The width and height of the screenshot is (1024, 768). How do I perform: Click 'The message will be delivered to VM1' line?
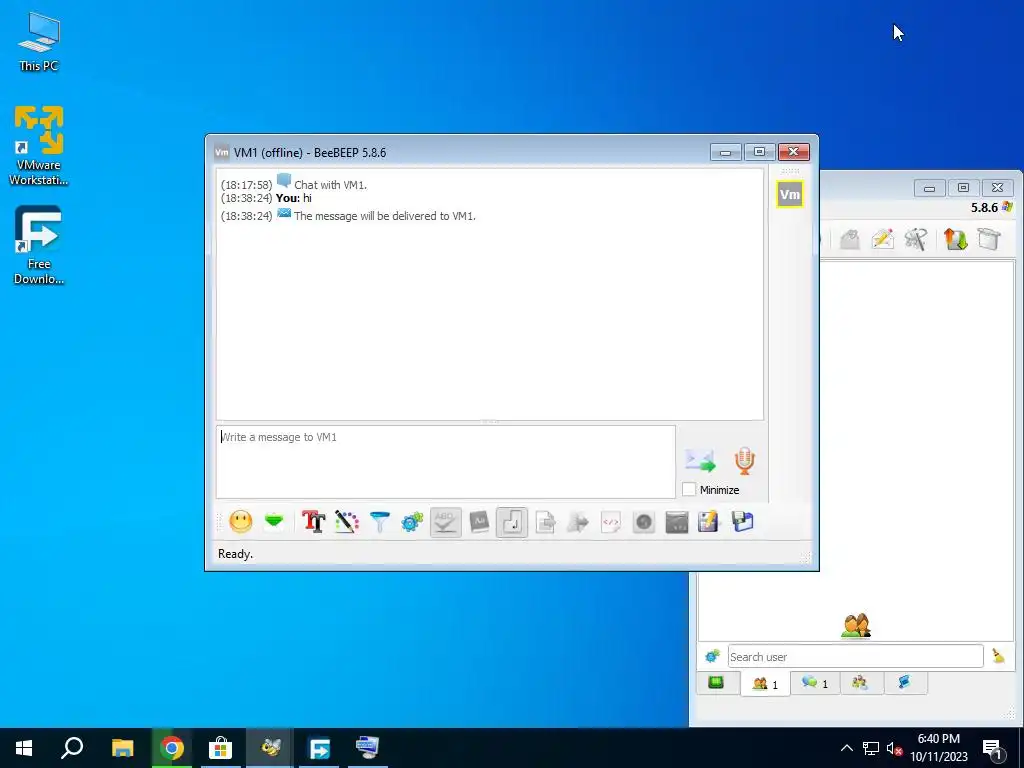click(348, 216)
